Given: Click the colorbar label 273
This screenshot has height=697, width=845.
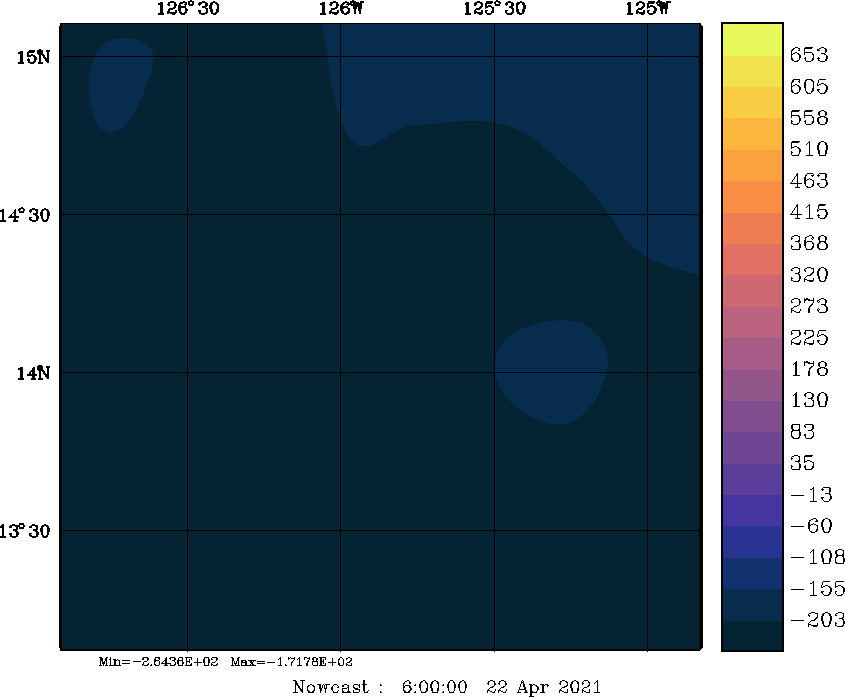Looking at the screenshot, I should point(809,306).
